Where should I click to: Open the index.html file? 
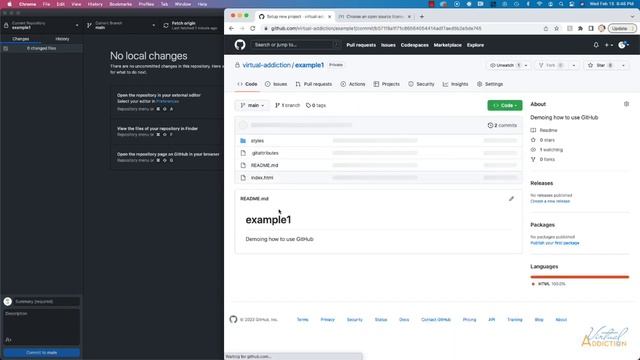click(262, 178)
